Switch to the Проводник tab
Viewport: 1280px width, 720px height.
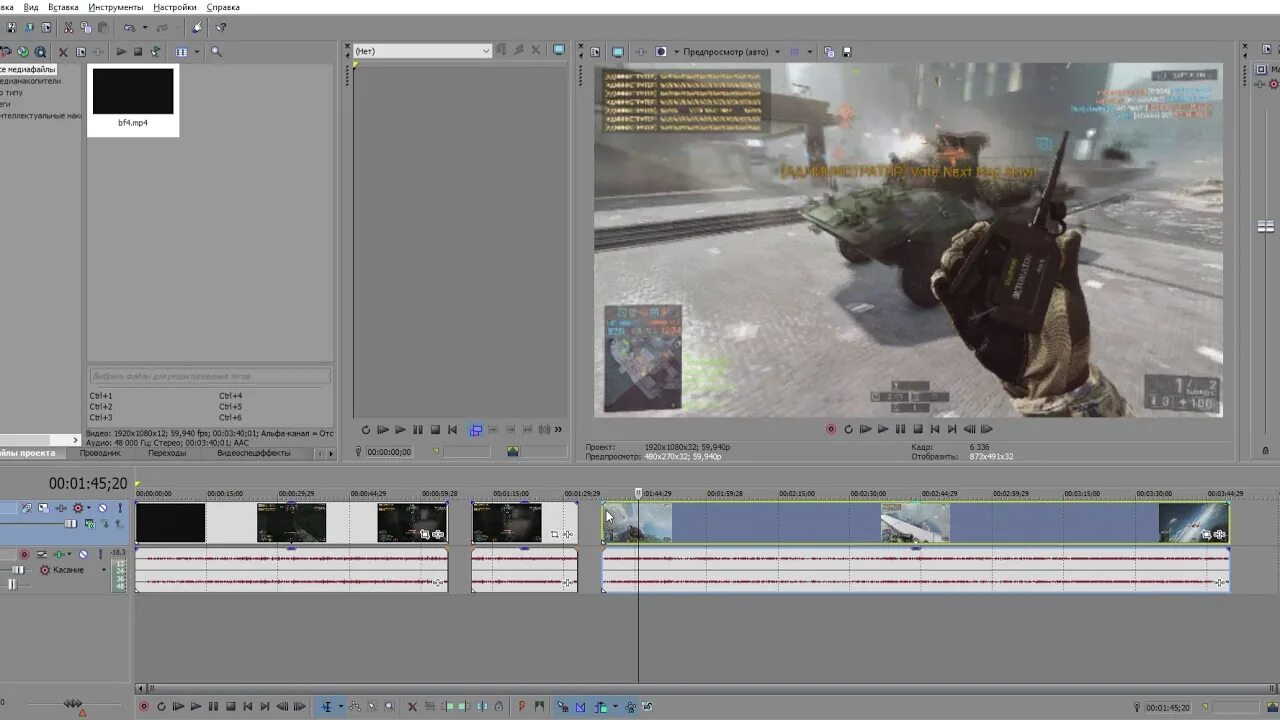click(100, 453)
